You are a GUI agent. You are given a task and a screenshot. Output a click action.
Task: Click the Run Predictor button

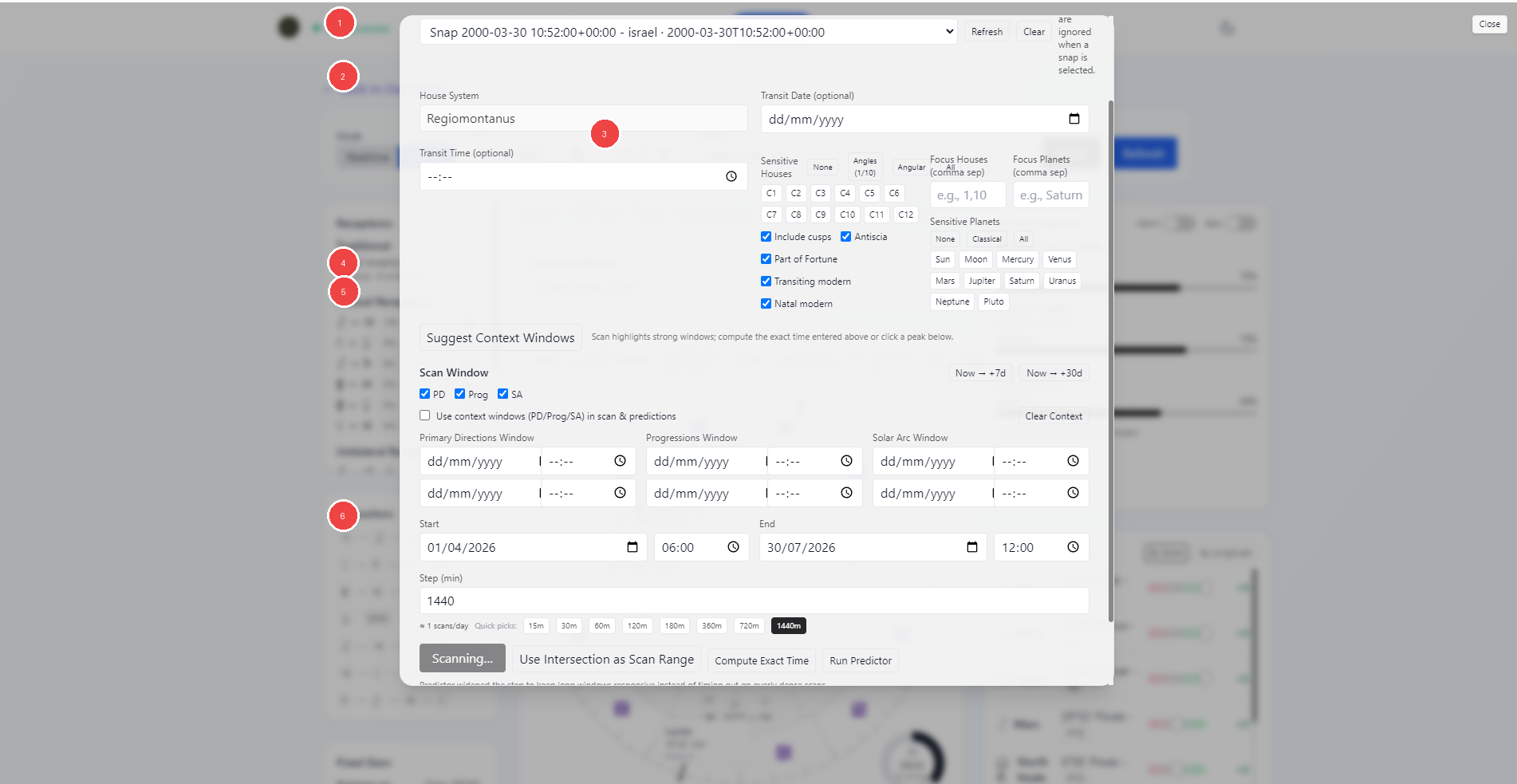(860, 660)
